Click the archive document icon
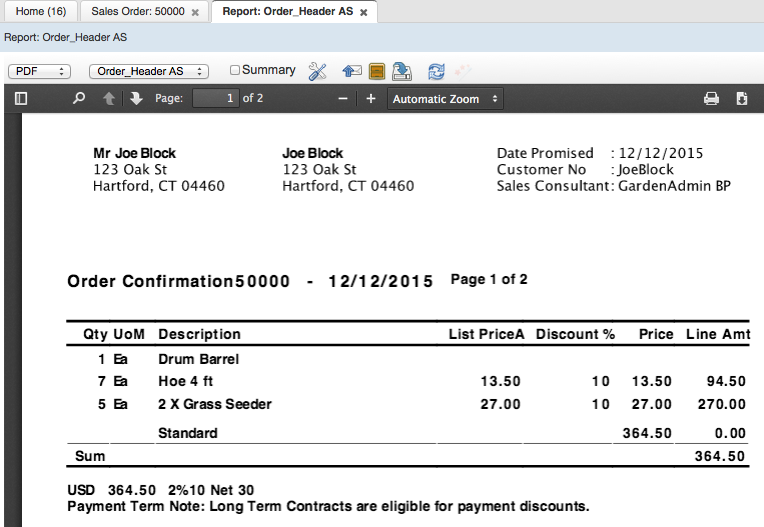 point(377,71)
